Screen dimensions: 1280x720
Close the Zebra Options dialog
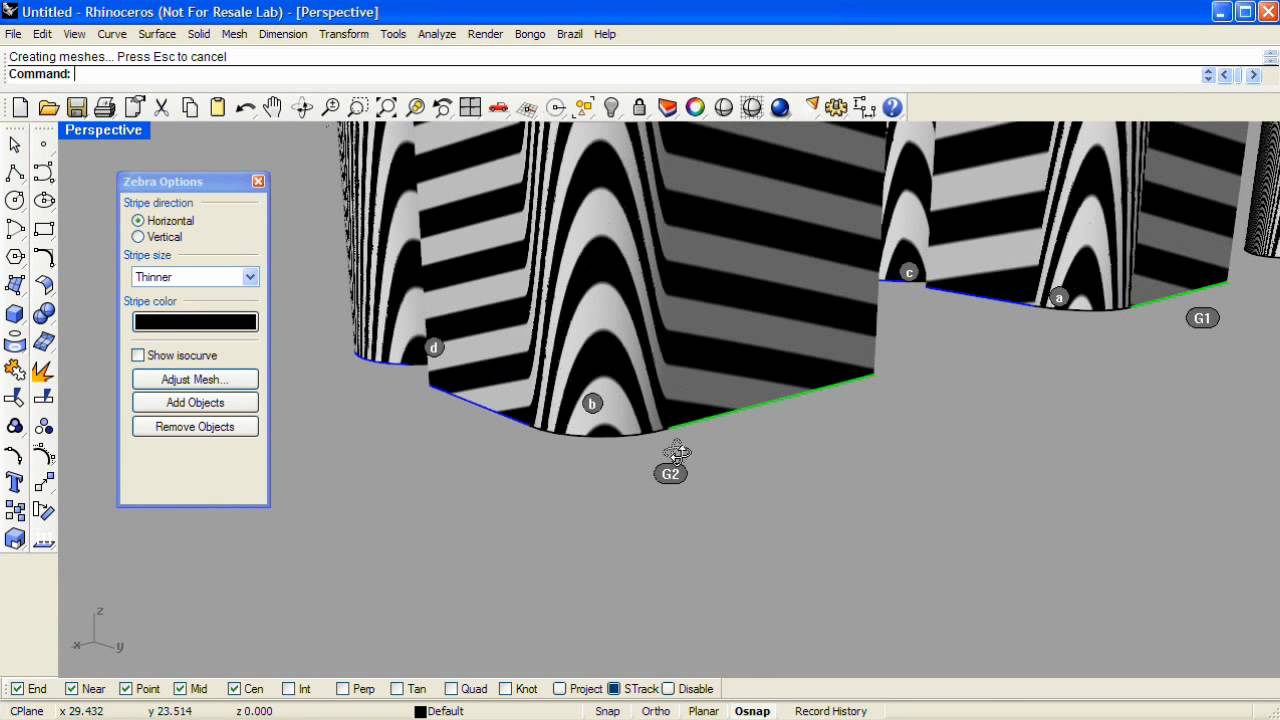click(x=258, y=181)
